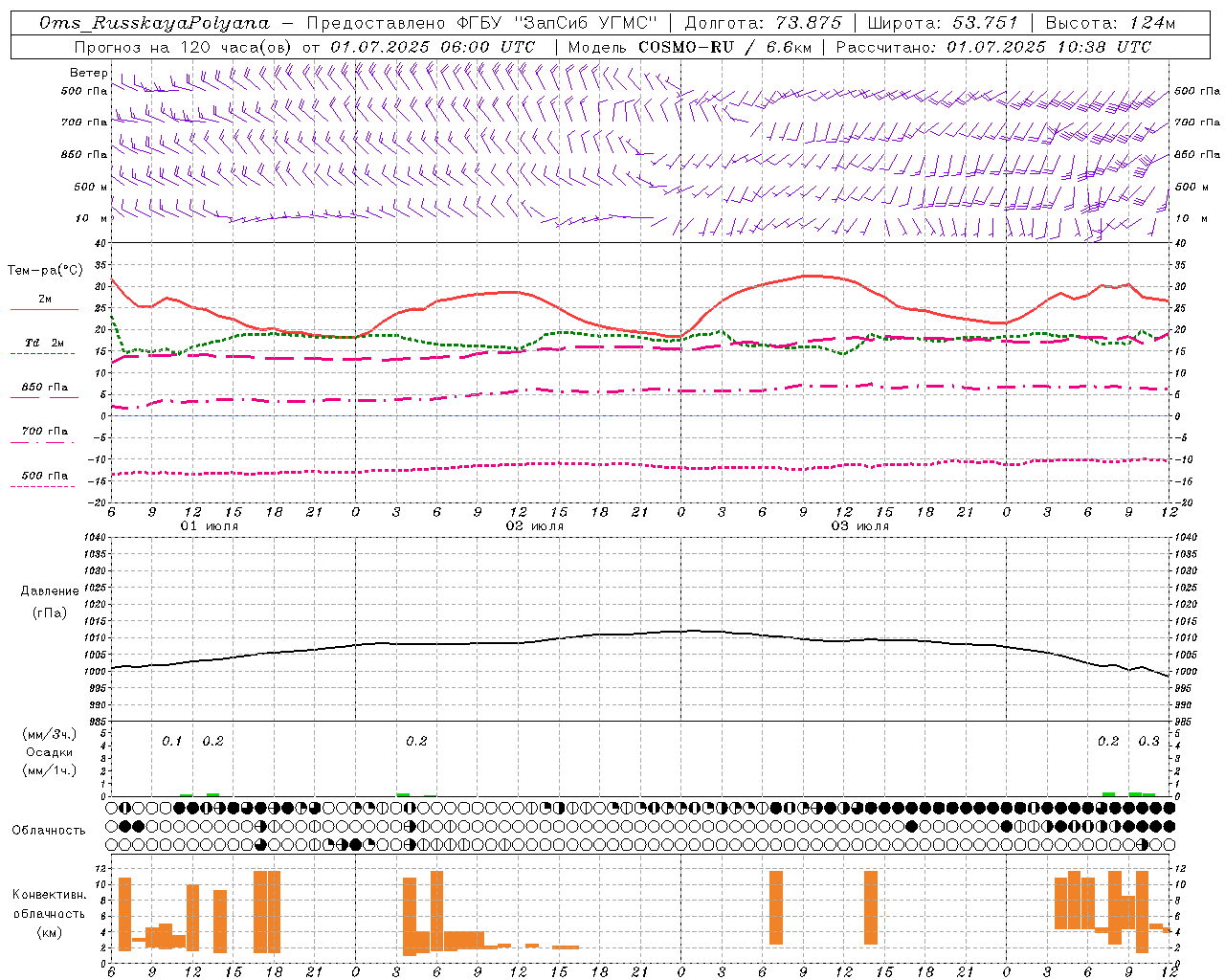Click the 01 июля date label

210,526
